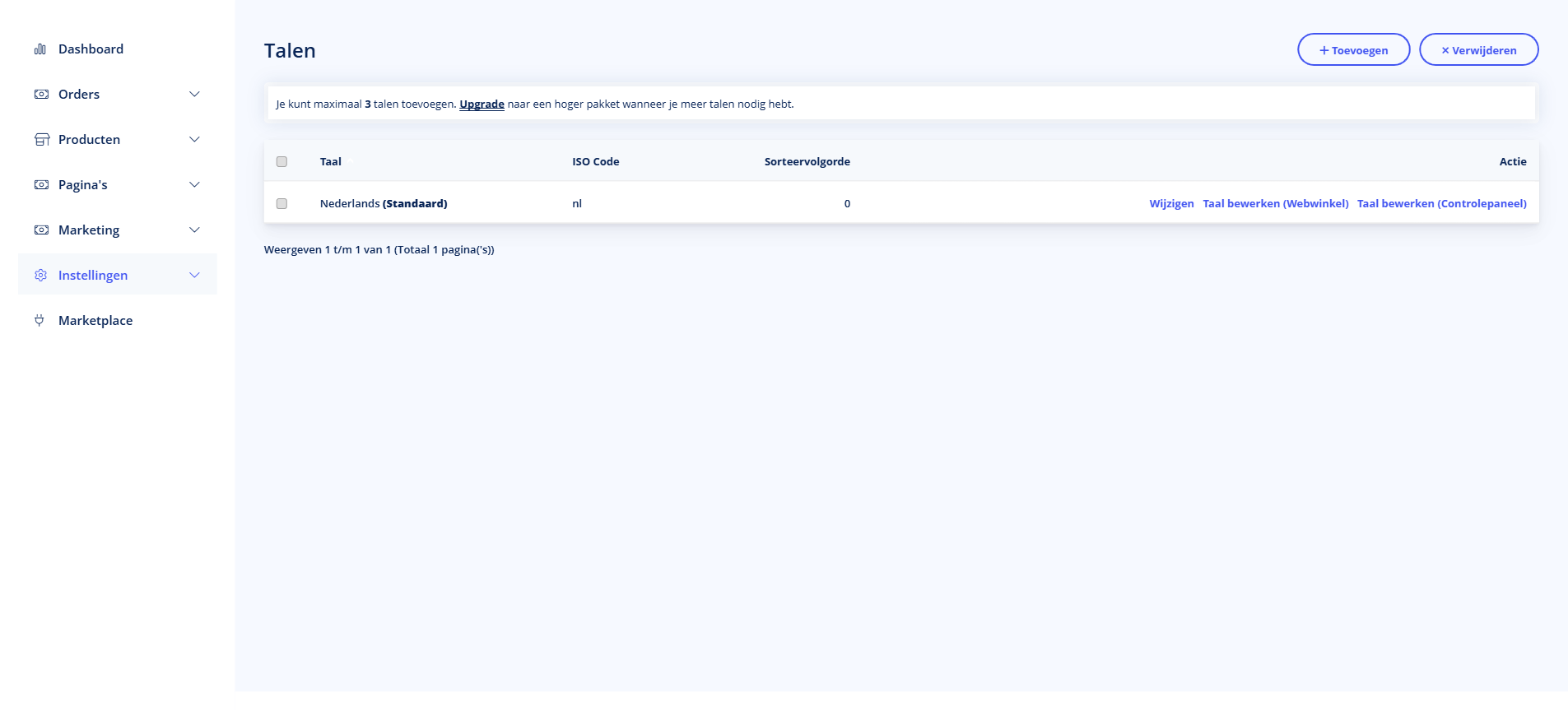Expand the Marketing submenu chevron

click(x=194, y=230)
